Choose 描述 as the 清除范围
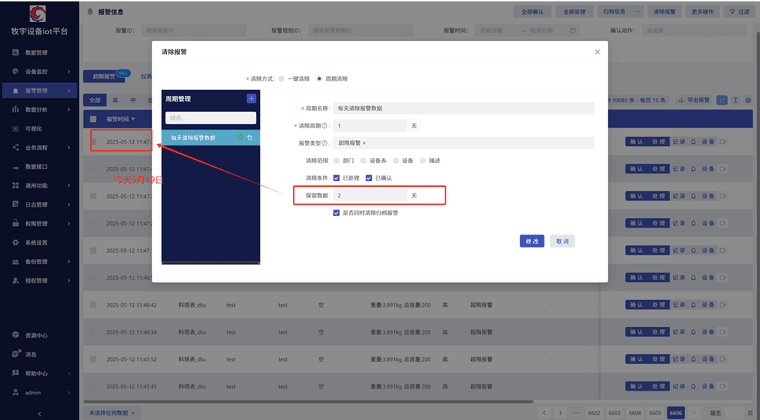Screen dimensions: 760x420 423,161
